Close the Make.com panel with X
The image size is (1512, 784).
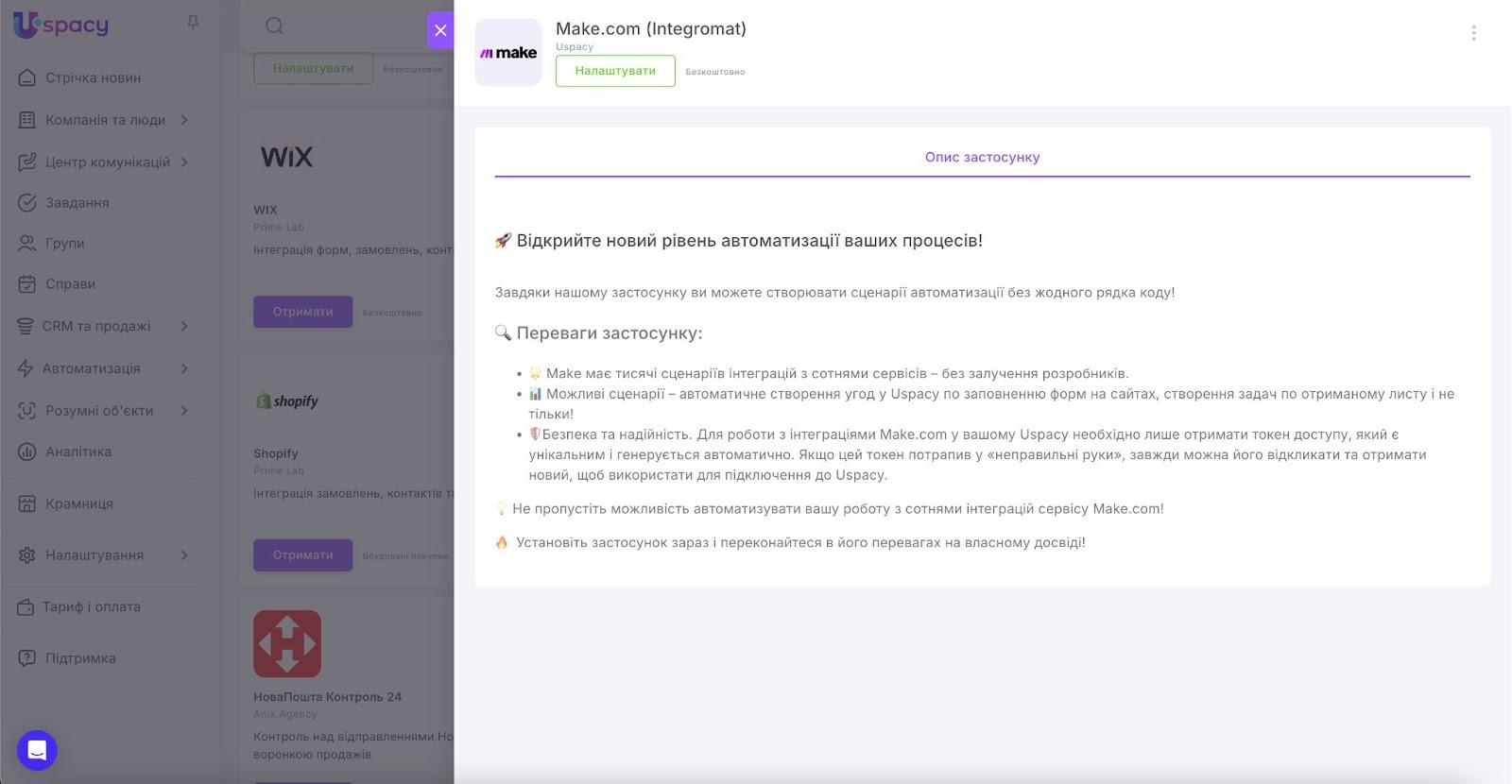coord(440,30)
